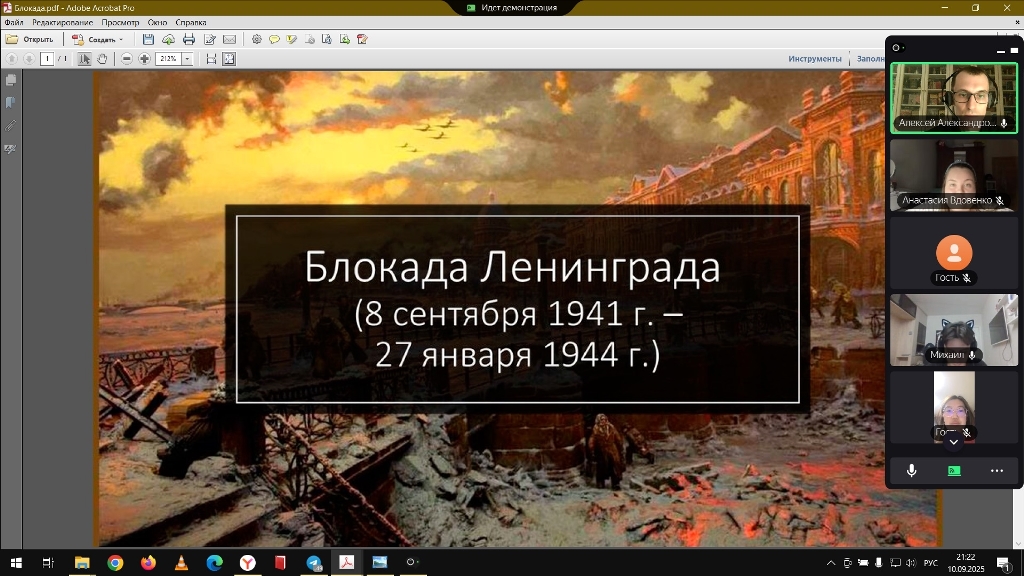1024x576 pixels.
Task: Expand the Создать dropdown menu
Action: [121, 40]
